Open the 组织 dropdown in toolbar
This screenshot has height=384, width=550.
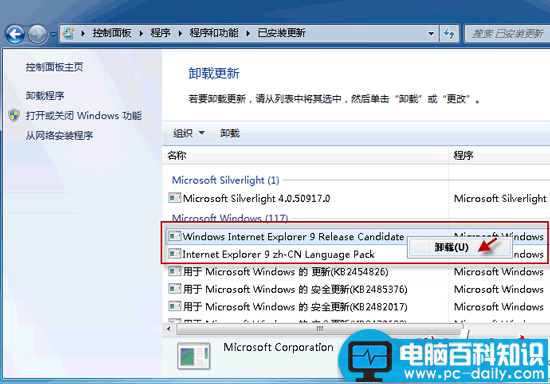(189, 133)
